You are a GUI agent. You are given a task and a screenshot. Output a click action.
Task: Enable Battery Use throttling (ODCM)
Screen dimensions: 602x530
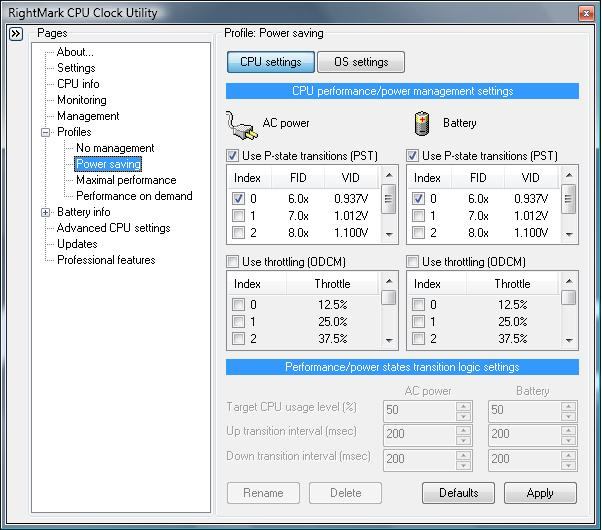click(412, 262)
